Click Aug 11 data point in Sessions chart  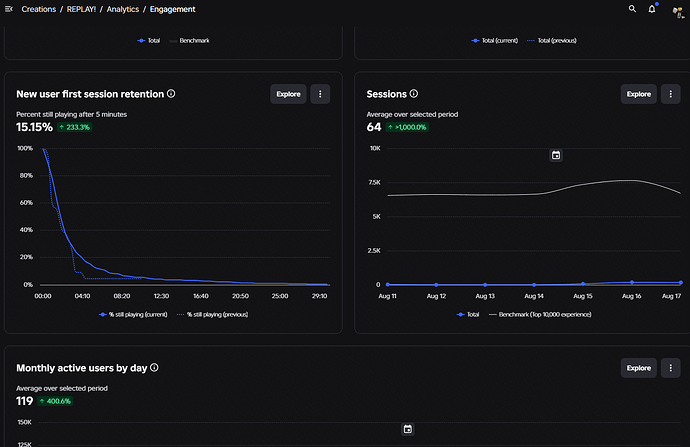(x=388, y=285)
